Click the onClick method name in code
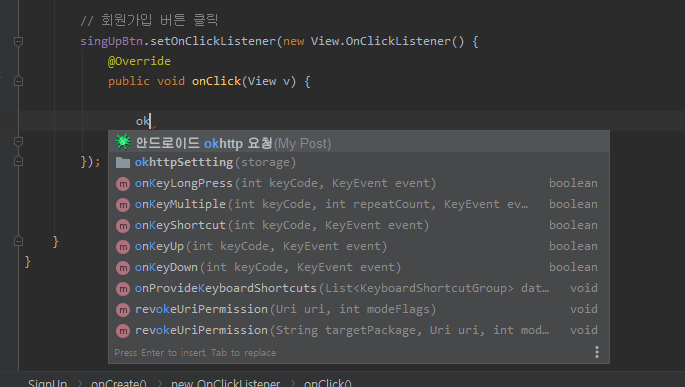Image resolution: width=685 pixels, height=387 pixels. [x=216, y=81]
